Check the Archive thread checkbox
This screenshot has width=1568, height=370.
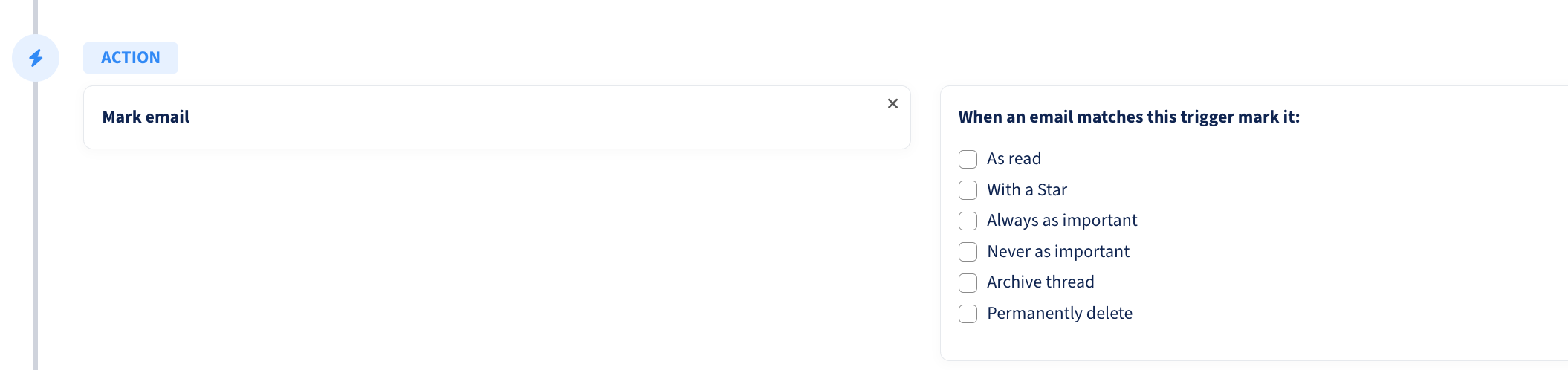pos(968,282)
